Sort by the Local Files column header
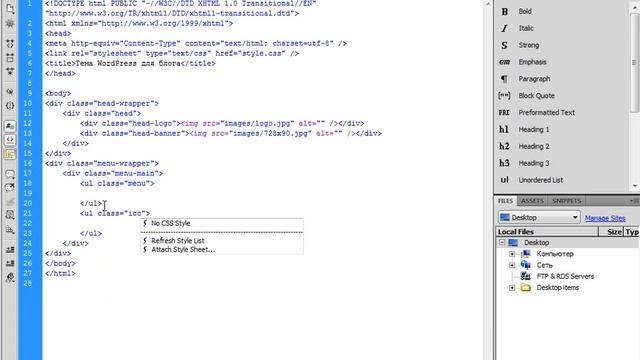The height and width of the screenshot is (360, 640). click(x=547, y=232)
